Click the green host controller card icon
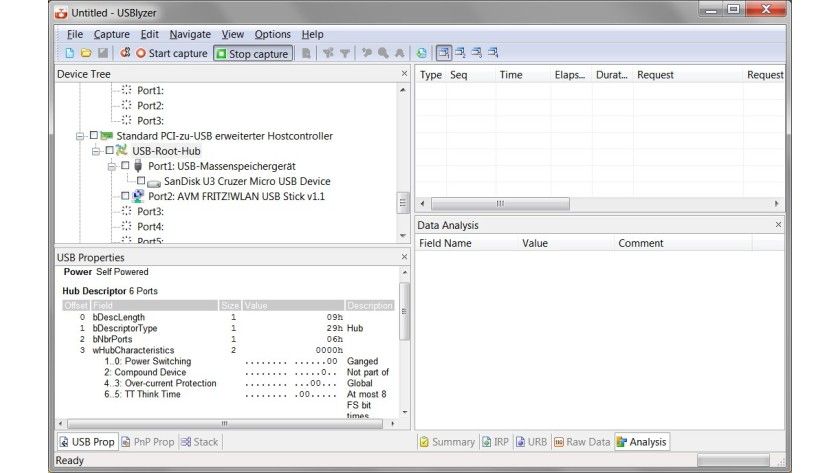Screen dimensions: 840x473 tap(107, 136)
